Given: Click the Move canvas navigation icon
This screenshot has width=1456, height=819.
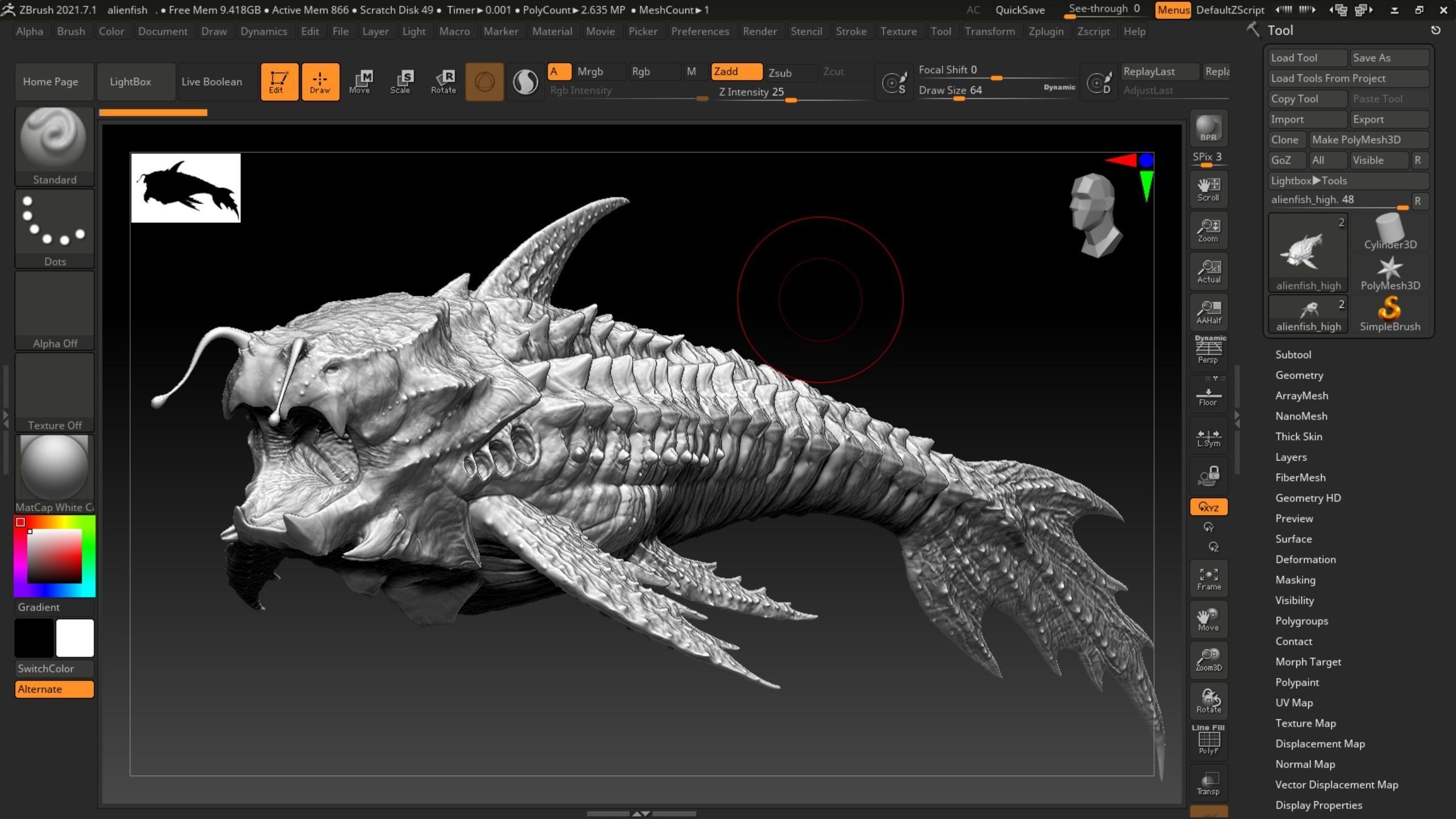Looking at the screenshot, I should coord(1209,620).
